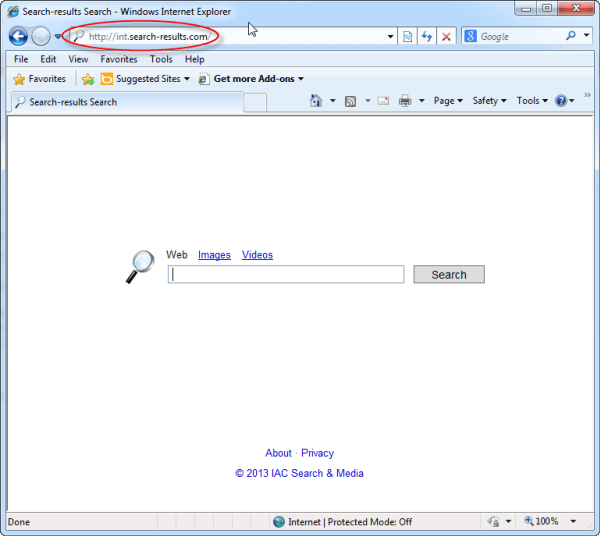The height and width of the screenshot is (536, 600).
Task: Click the Images link
Action: pos(214,255)
